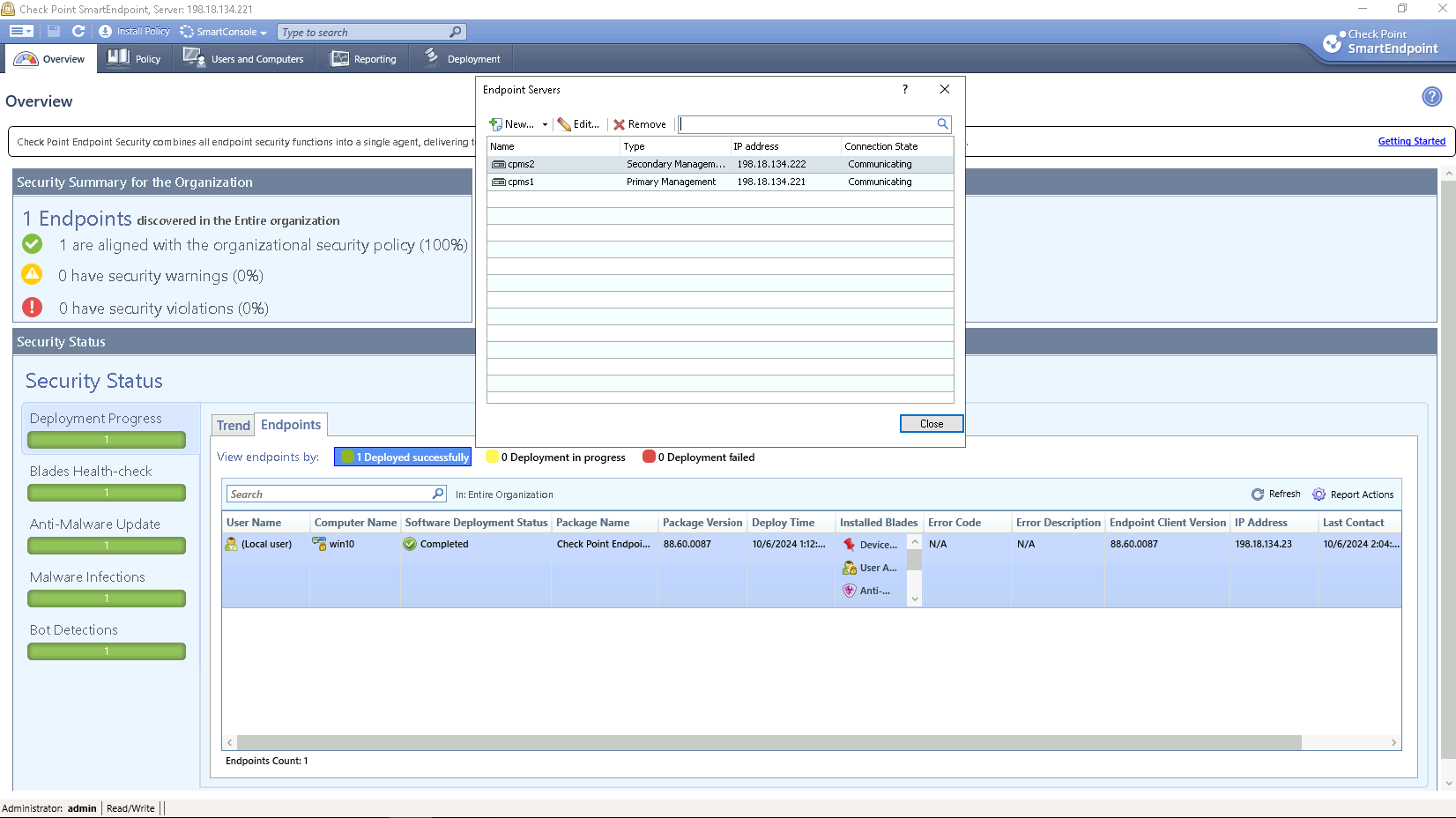Refresh the endpoints list
This screenshot has height=818, width=1456.
click(x=1276, y=495)
